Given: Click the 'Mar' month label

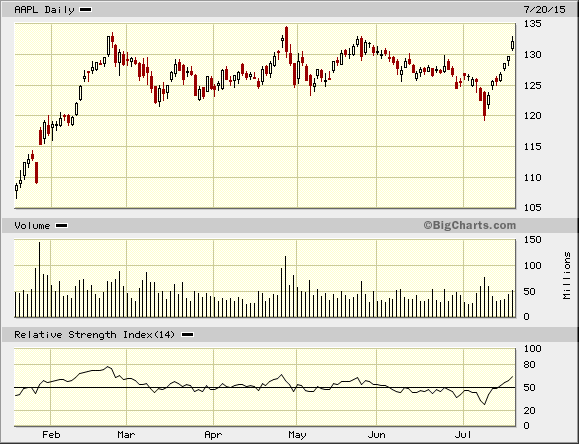Looking at the screenshot, I should click(x=126, y=435).
